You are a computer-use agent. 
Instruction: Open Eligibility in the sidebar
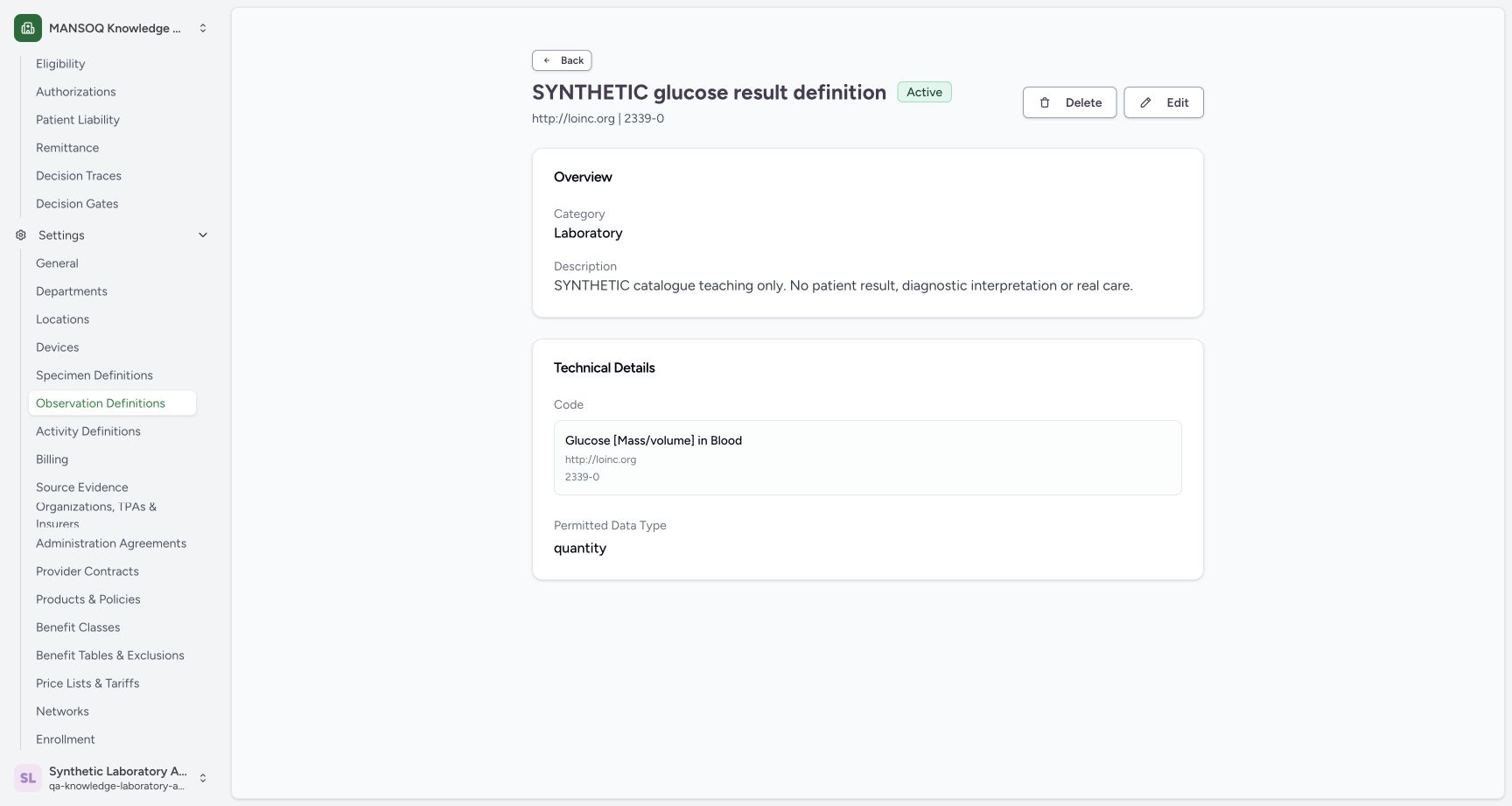pyautogui.click(x=60, y=64)
